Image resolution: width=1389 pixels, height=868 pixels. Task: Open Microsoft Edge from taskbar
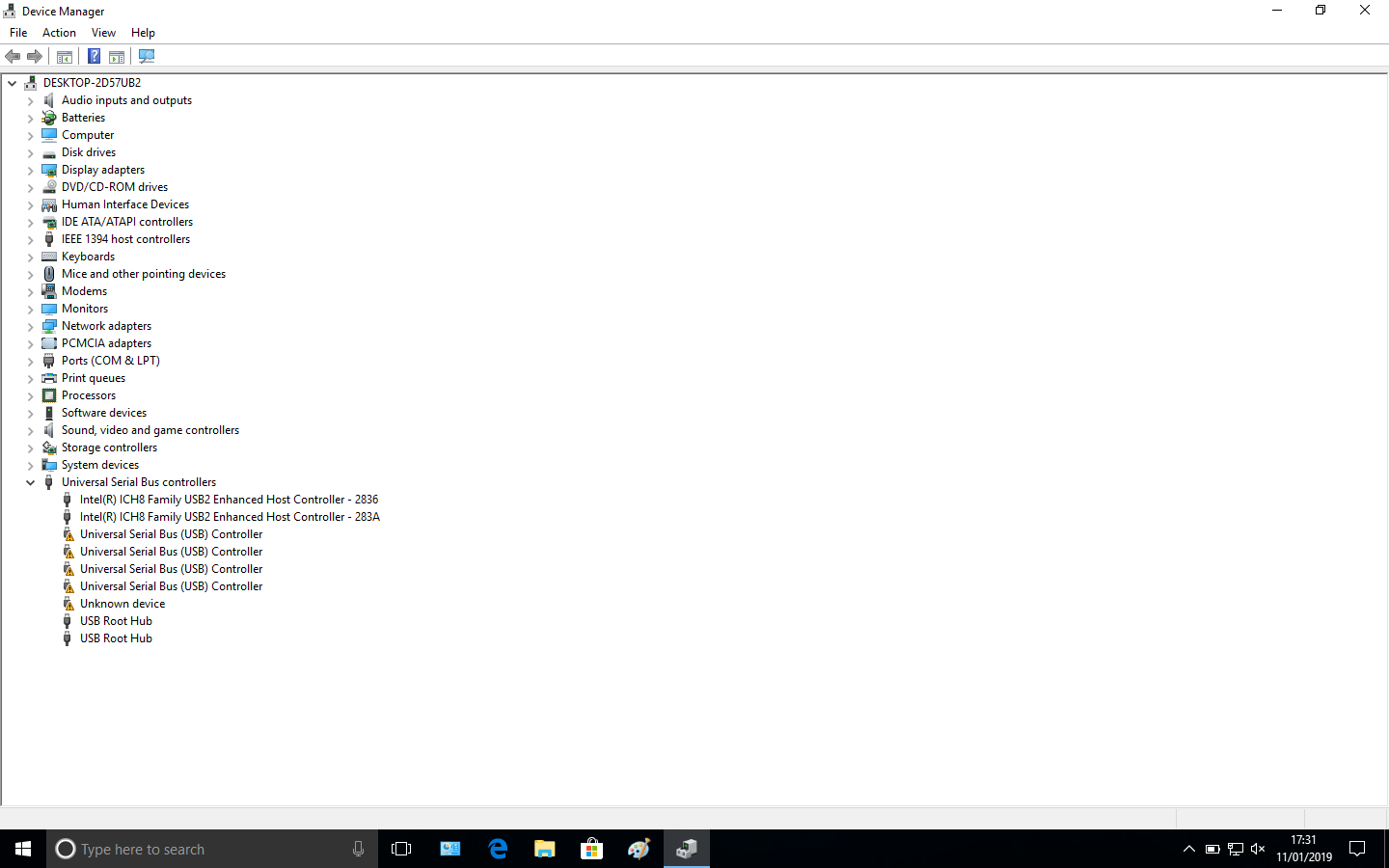tap(498, 849)
